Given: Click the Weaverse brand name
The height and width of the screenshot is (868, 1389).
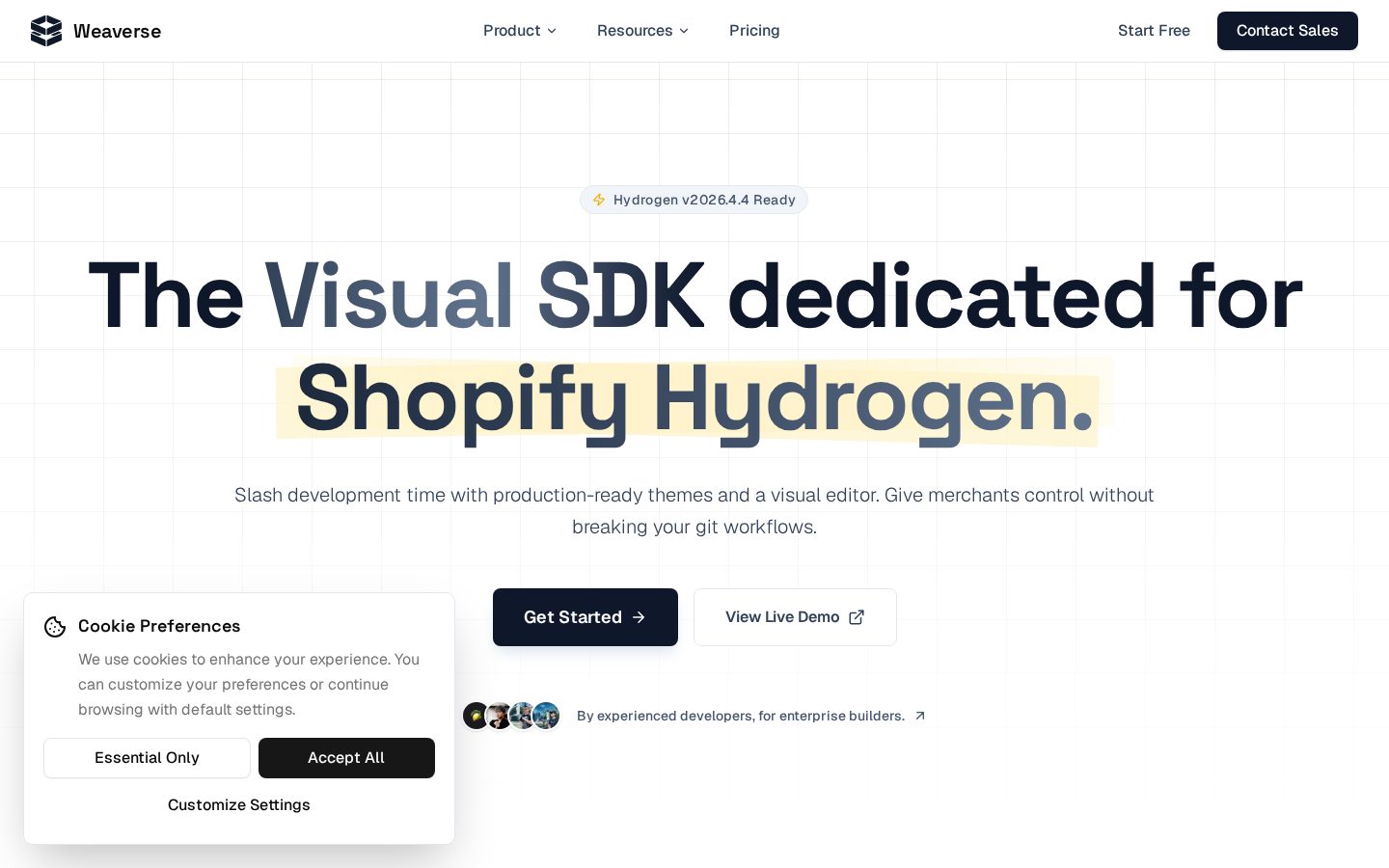Looking at the screenshot, I should [118, 31].
